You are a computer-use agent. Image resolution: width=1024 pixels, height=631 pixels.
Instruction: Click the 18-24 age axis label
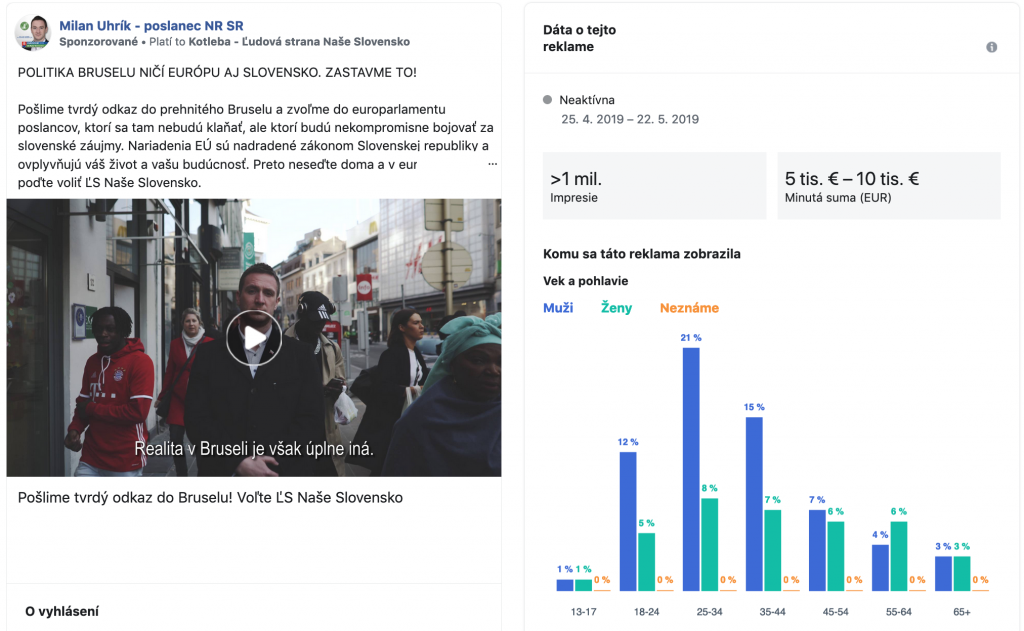point(647,612)
